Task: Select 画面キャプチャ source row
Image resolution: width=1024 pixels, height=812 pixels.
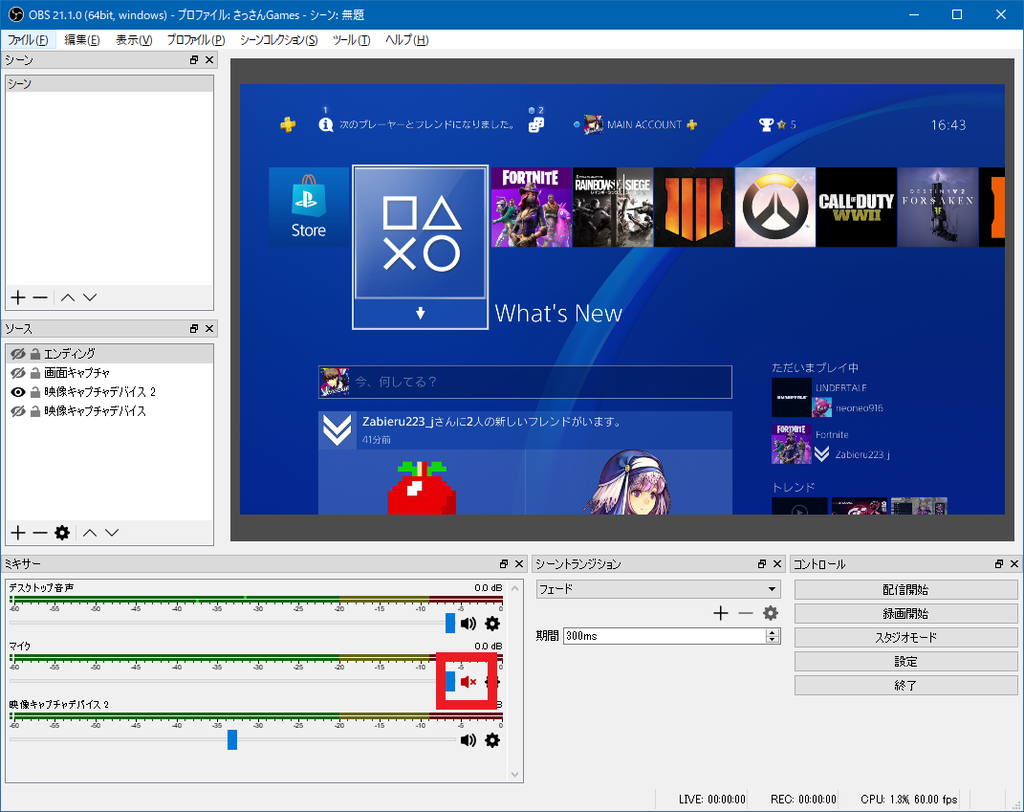Action: (109, 373)
